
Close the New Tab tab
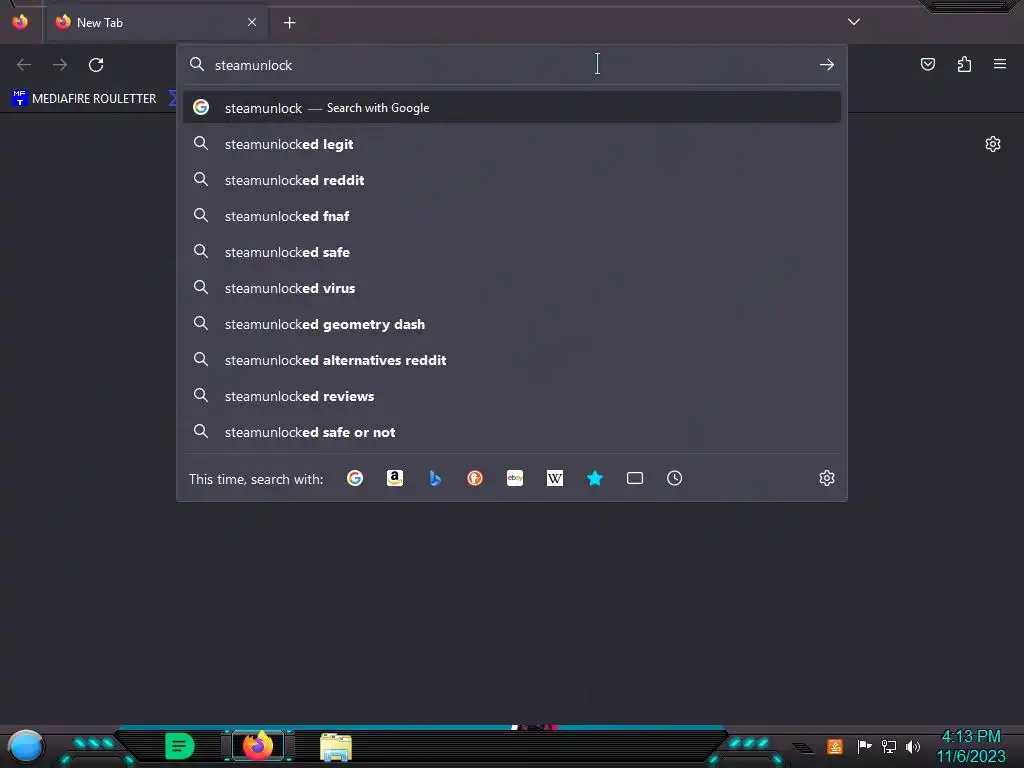click(252, 22)
